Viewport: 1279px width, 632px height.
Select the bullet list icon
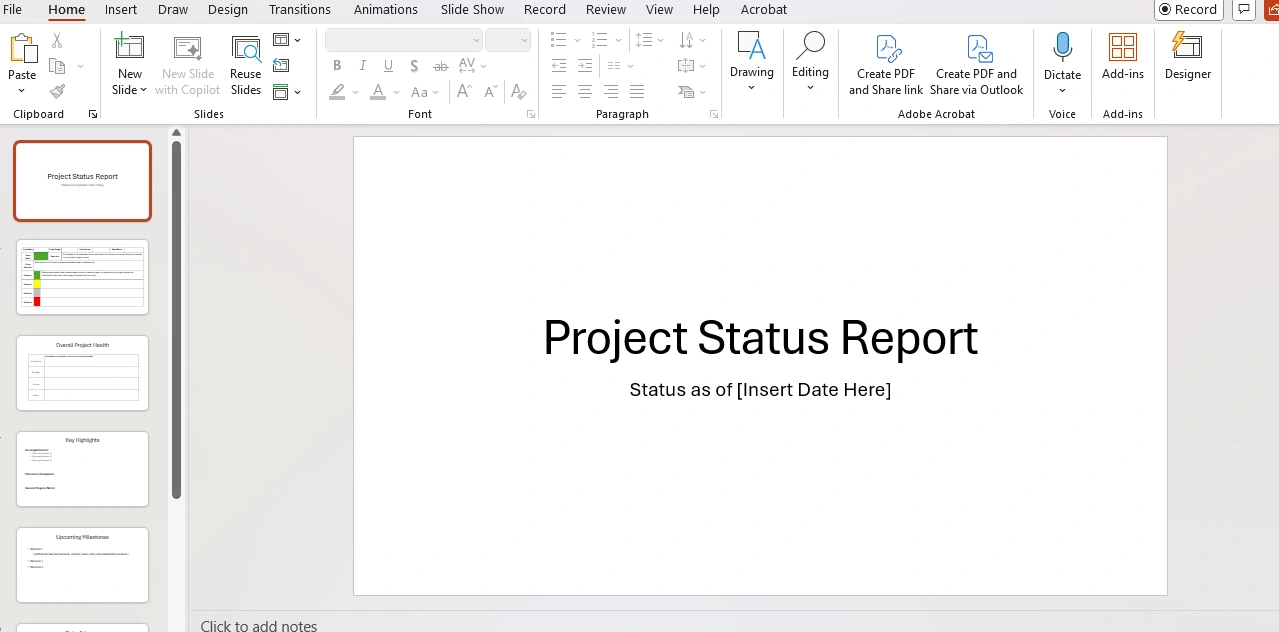tap(557, 40)
